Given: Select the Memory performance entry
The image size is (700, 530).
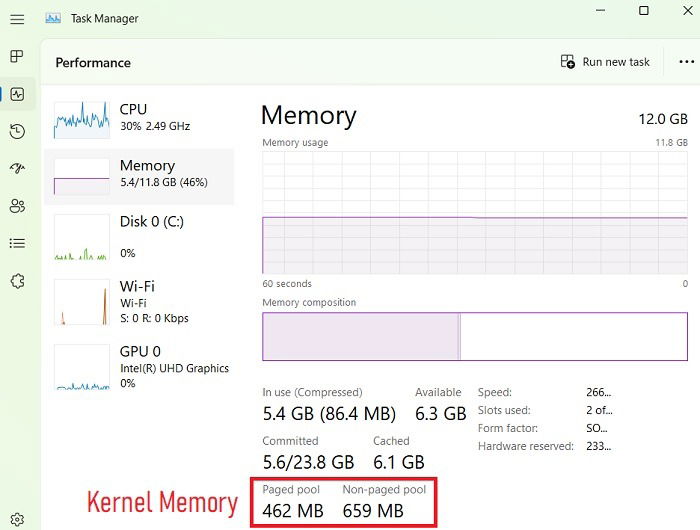Looking at the screenshot, I should pos(138,174).
